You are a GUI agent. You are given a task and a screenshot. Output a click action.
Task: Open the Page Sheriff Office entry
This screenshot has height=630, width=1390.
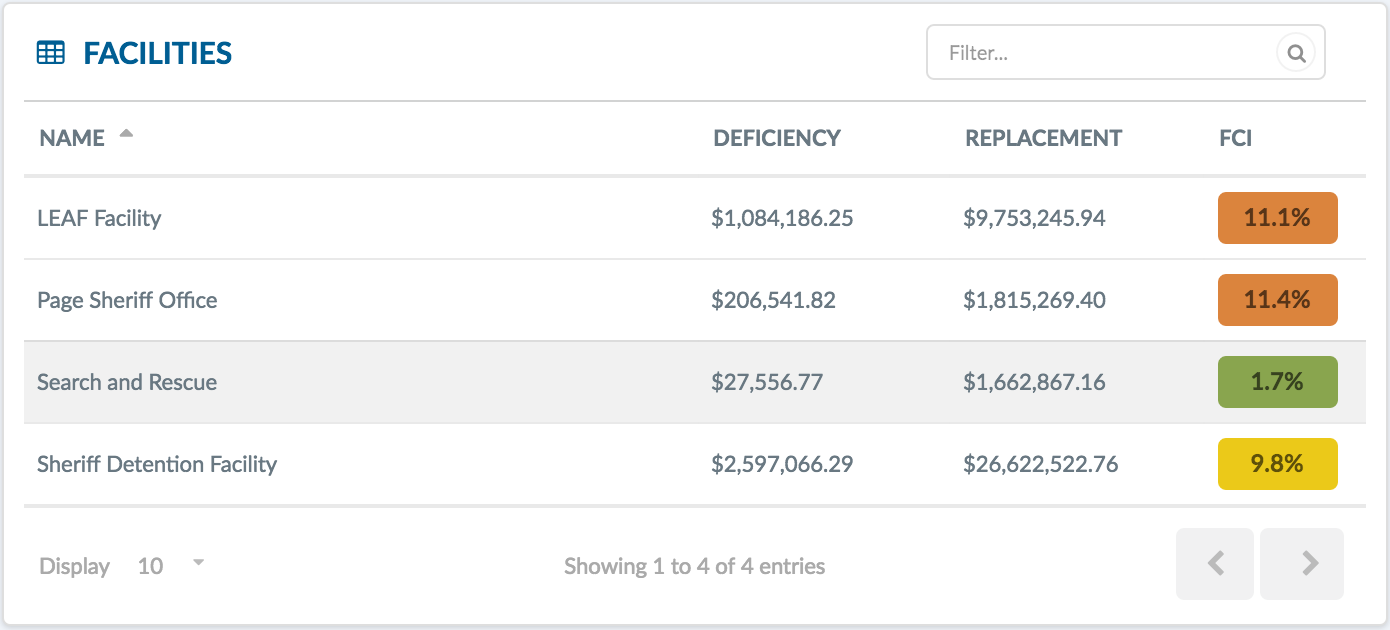(x=695, y=300)
